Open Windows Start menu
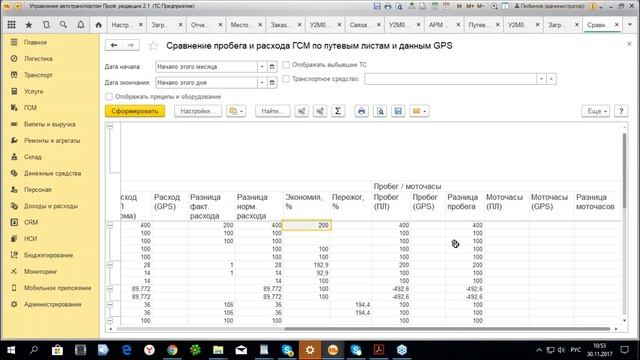640x360 pixels. (11, 350)
